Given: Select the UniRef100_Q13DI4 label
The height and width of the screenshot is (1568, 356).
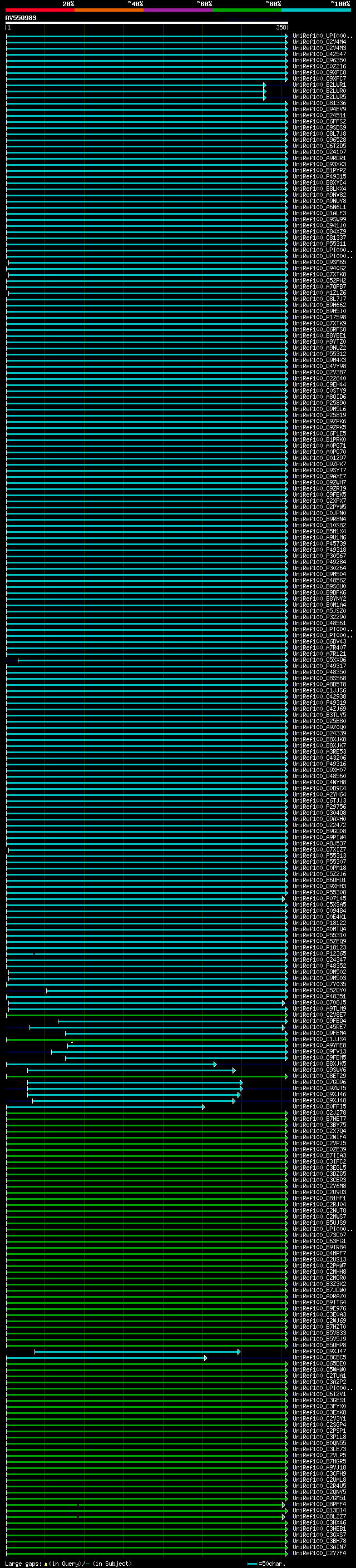Looking at the screenshot, I should (319, 1510).
